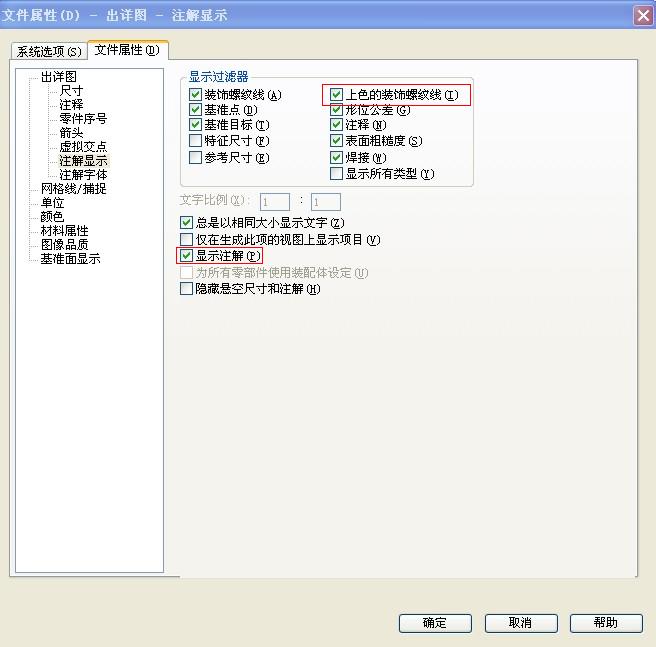Image resolution: width=656 pixels, height=647 pixels.
Task: Open 基准面显示 settings
Action: click(x=70, y=259)
